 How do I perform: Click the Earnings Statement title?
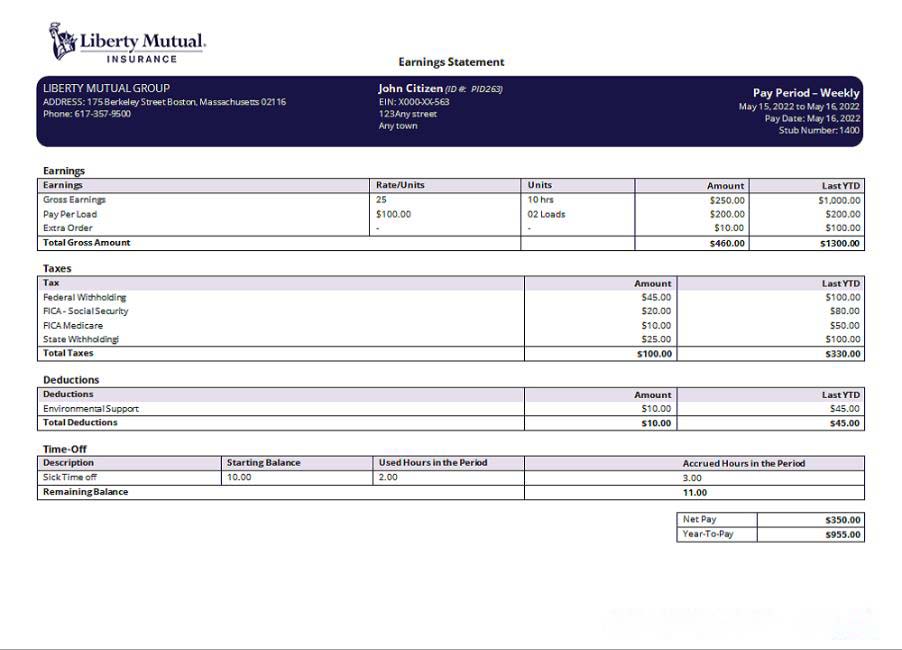tap(451, 62)
